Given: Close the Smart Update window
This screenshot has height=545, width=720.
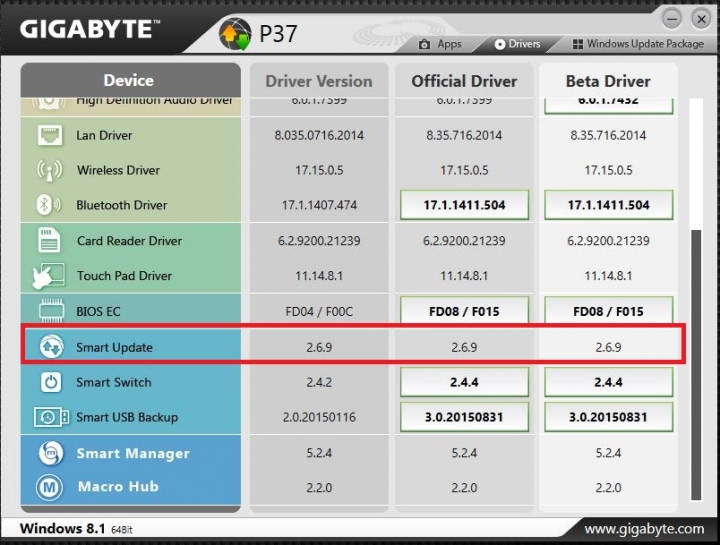Looking at the screenshot, I should (701, 19).
